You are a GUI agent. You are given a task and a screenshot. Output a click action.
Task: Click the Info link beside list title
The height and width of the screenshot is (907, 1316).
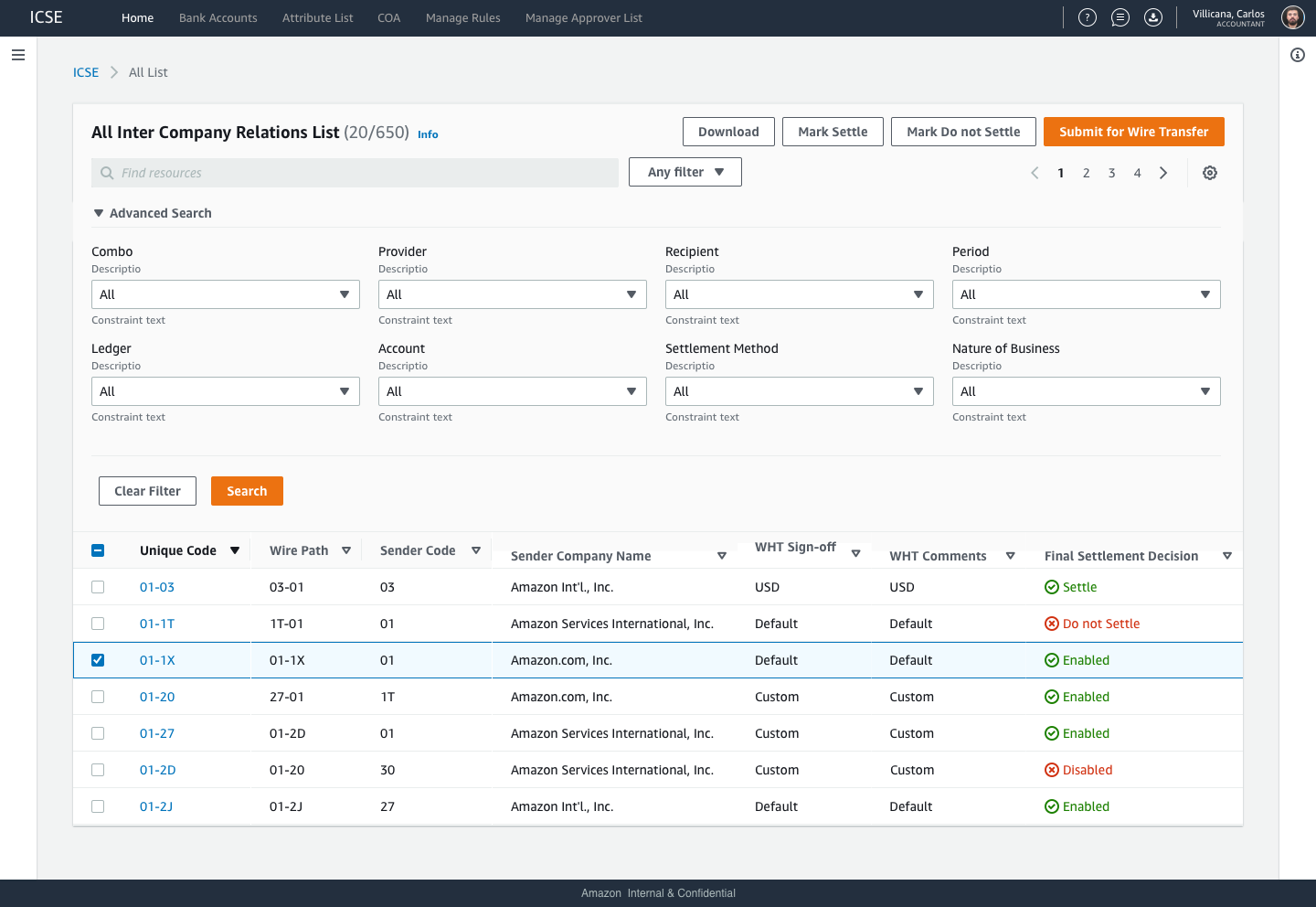click(428, 134)
